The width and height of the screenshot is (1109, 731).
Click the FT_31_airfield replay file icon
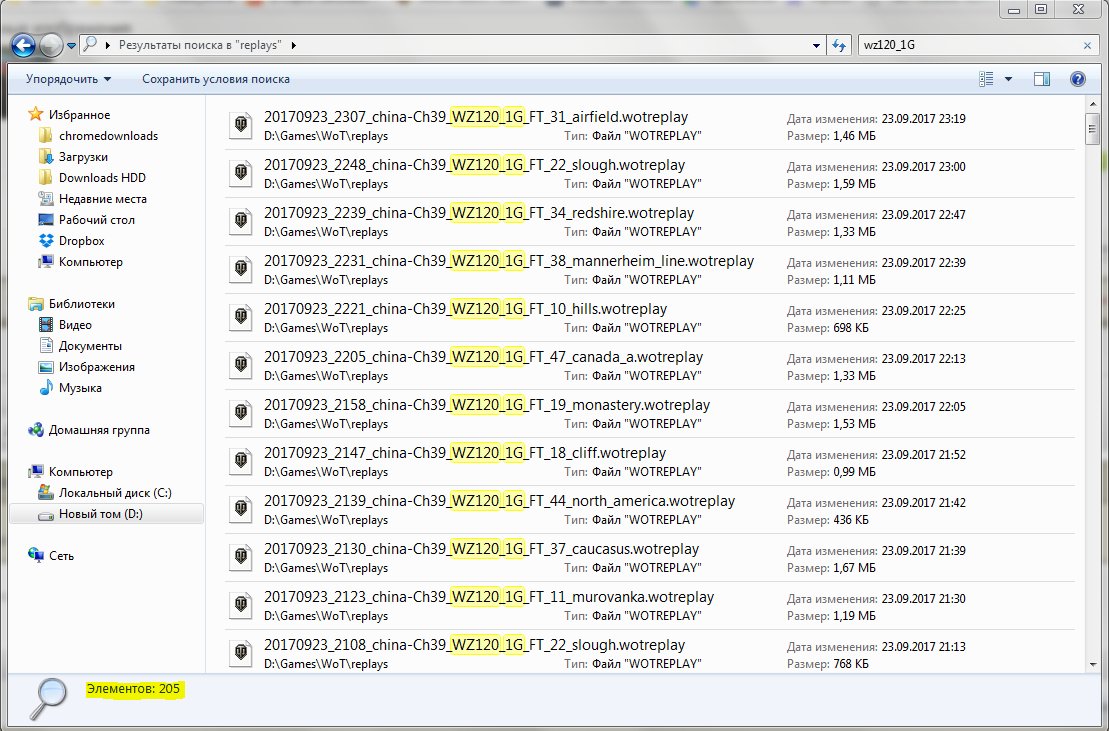tap(241, 126)
